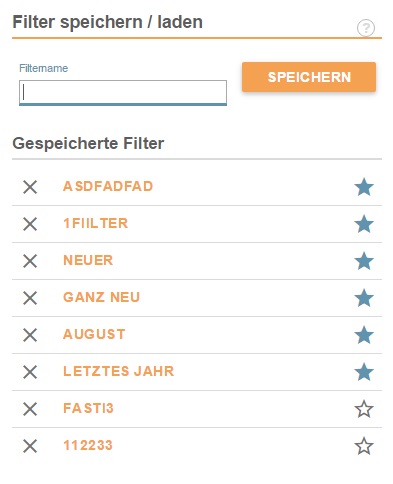Unfavorite the ASDFADFAD filter star
The height and width of the screenshot is (484, 393).
364,187
